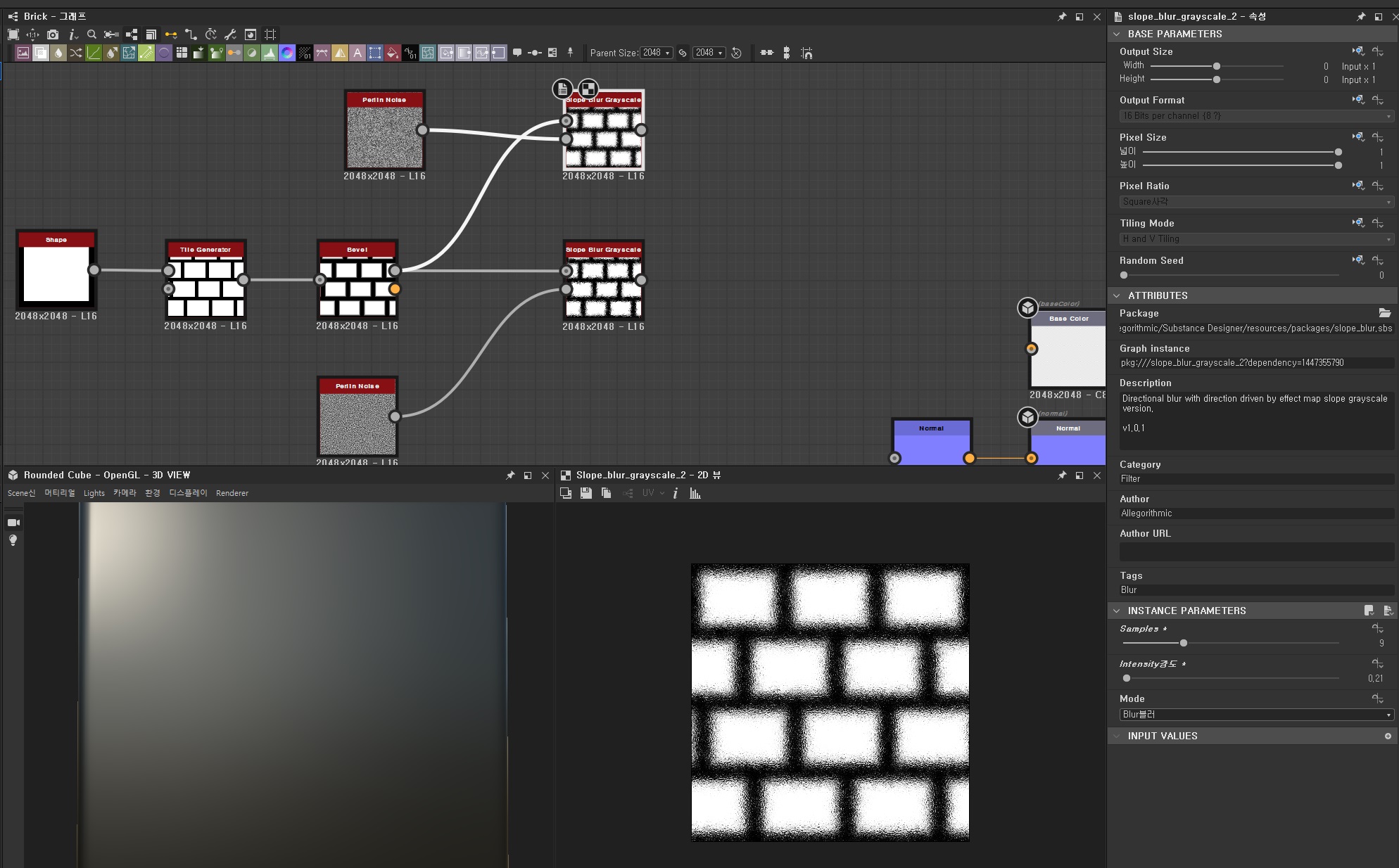Open the Mode dropdown set to Blur
Viewport: 1399px width, 868px height.
1256,715
